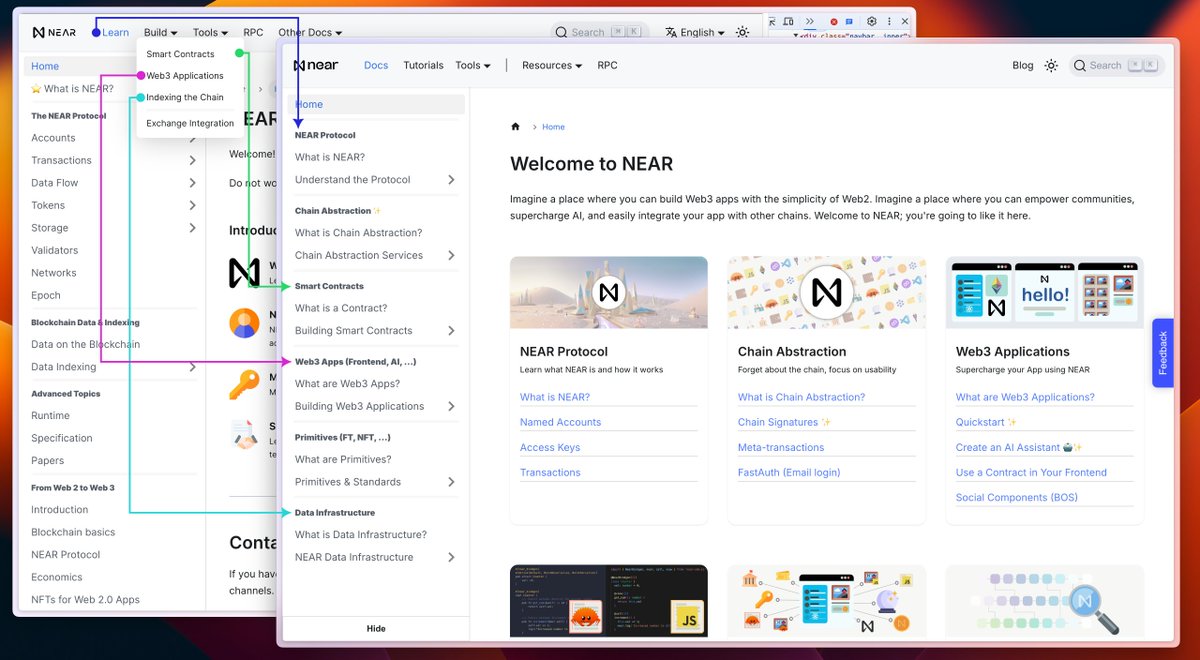
Task: Open DevTools settings gear
Action: pos(872,21)
